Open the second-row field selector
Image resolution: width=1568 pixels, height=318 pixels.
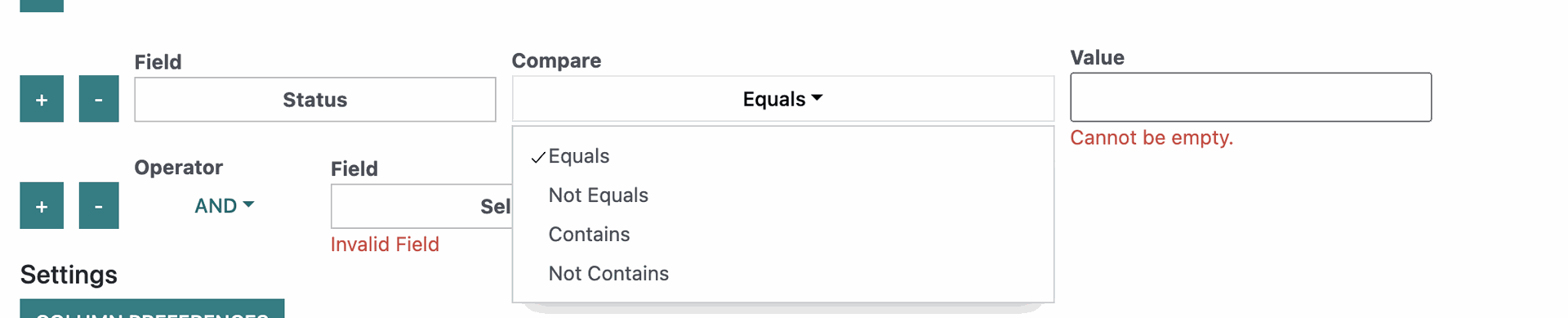(421, 206)
